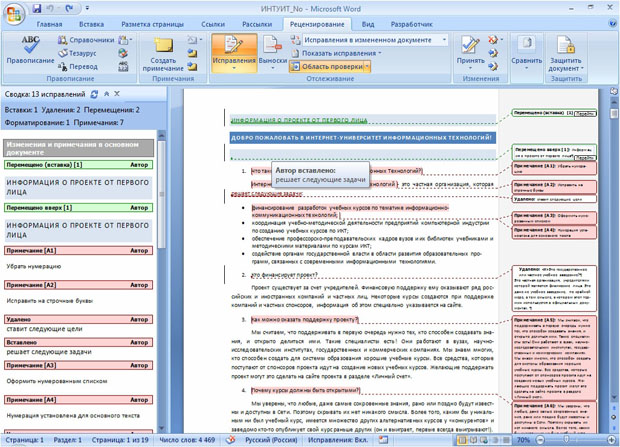Open the display for review combo box

coord(374,40)
